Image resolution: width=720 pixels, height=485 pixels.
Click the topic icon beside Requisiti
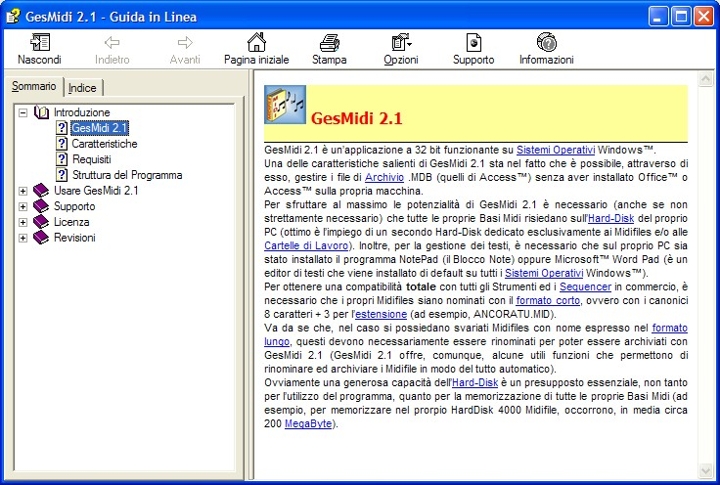coord(62,159)
